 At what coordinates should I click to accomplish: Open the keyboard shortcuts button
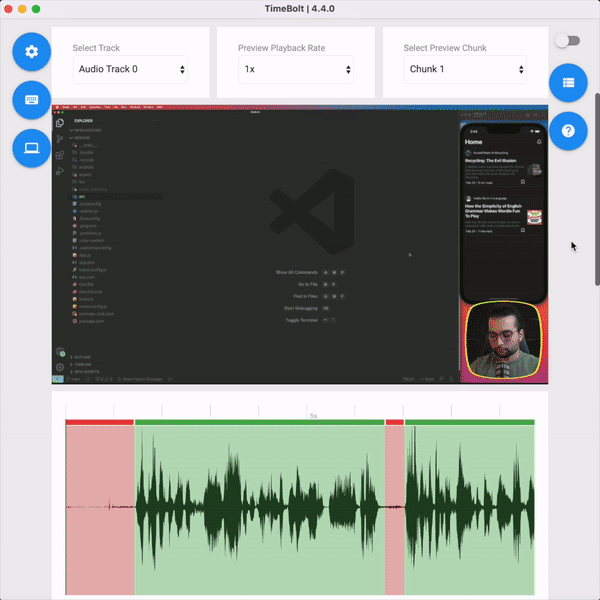pyautogui.click(x=31, y=100)
